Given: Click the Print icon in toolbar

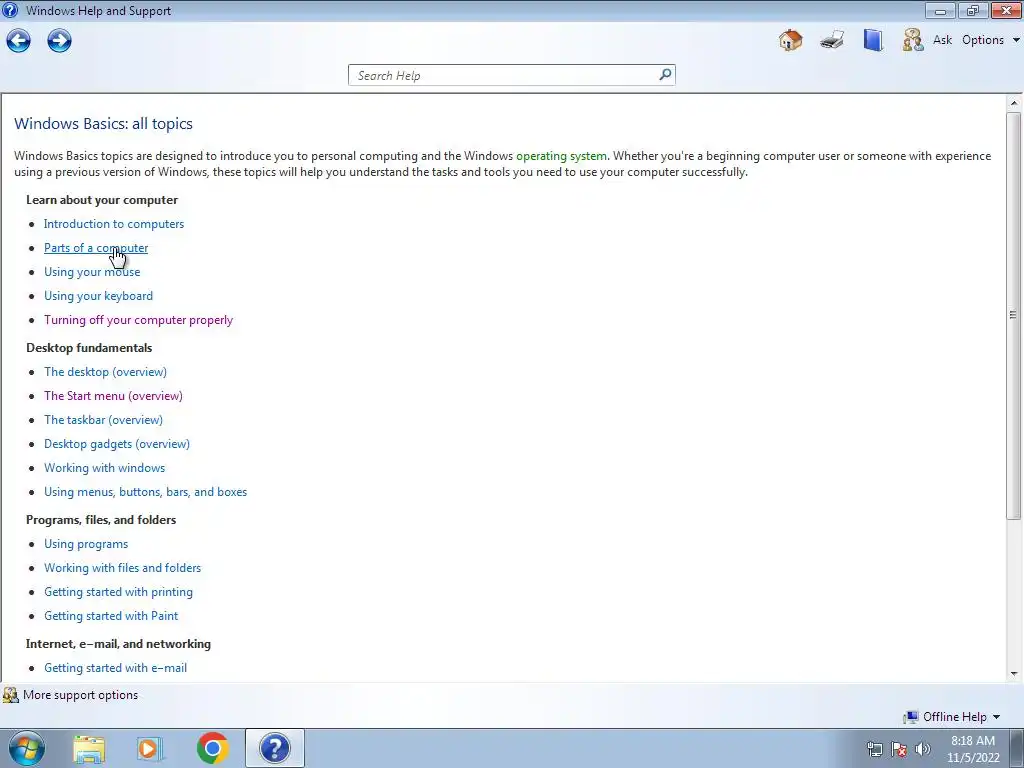Looking at the screenshot, I should [x=832, y=40].
